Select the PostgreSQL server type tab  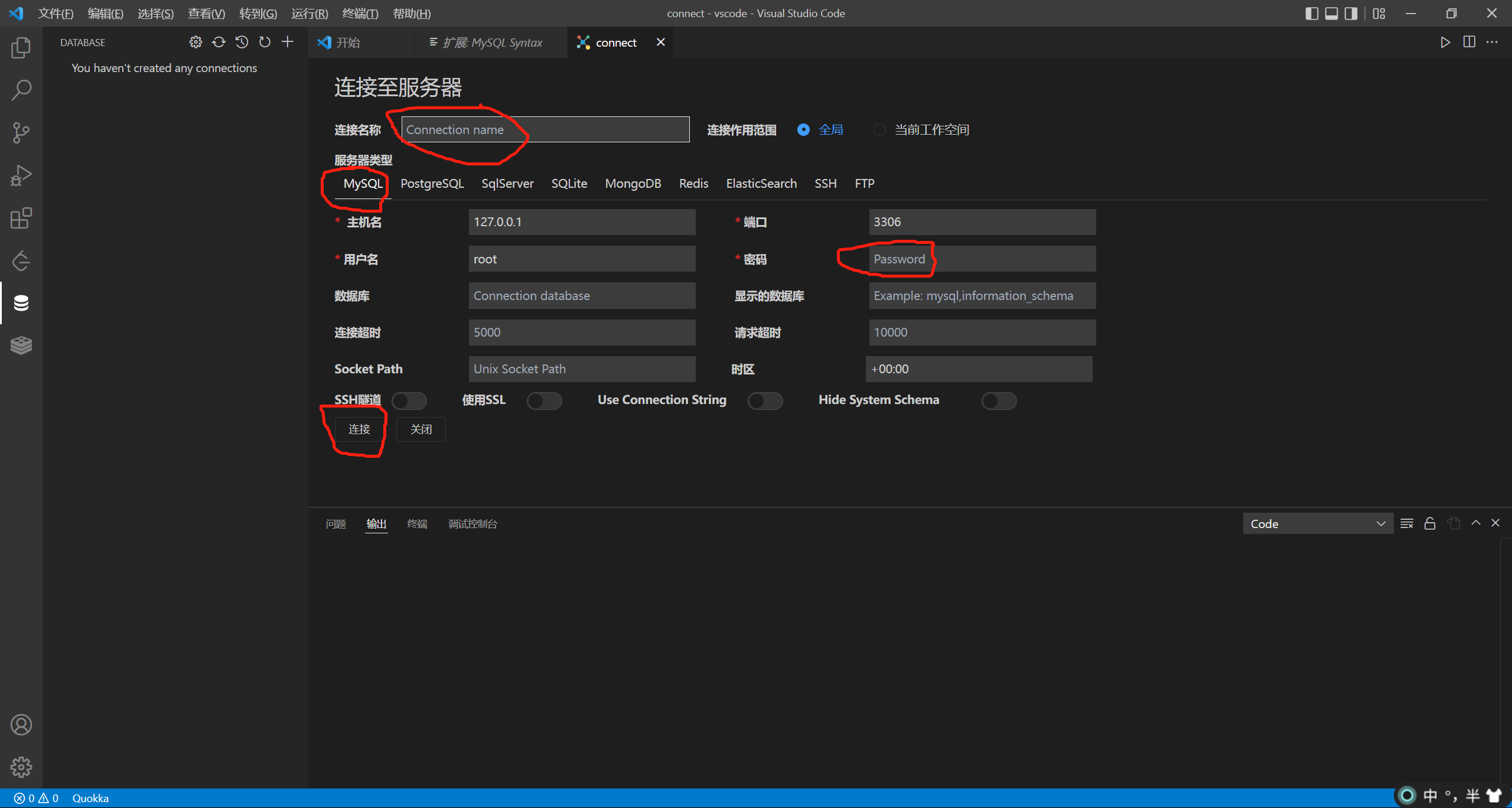432,184
